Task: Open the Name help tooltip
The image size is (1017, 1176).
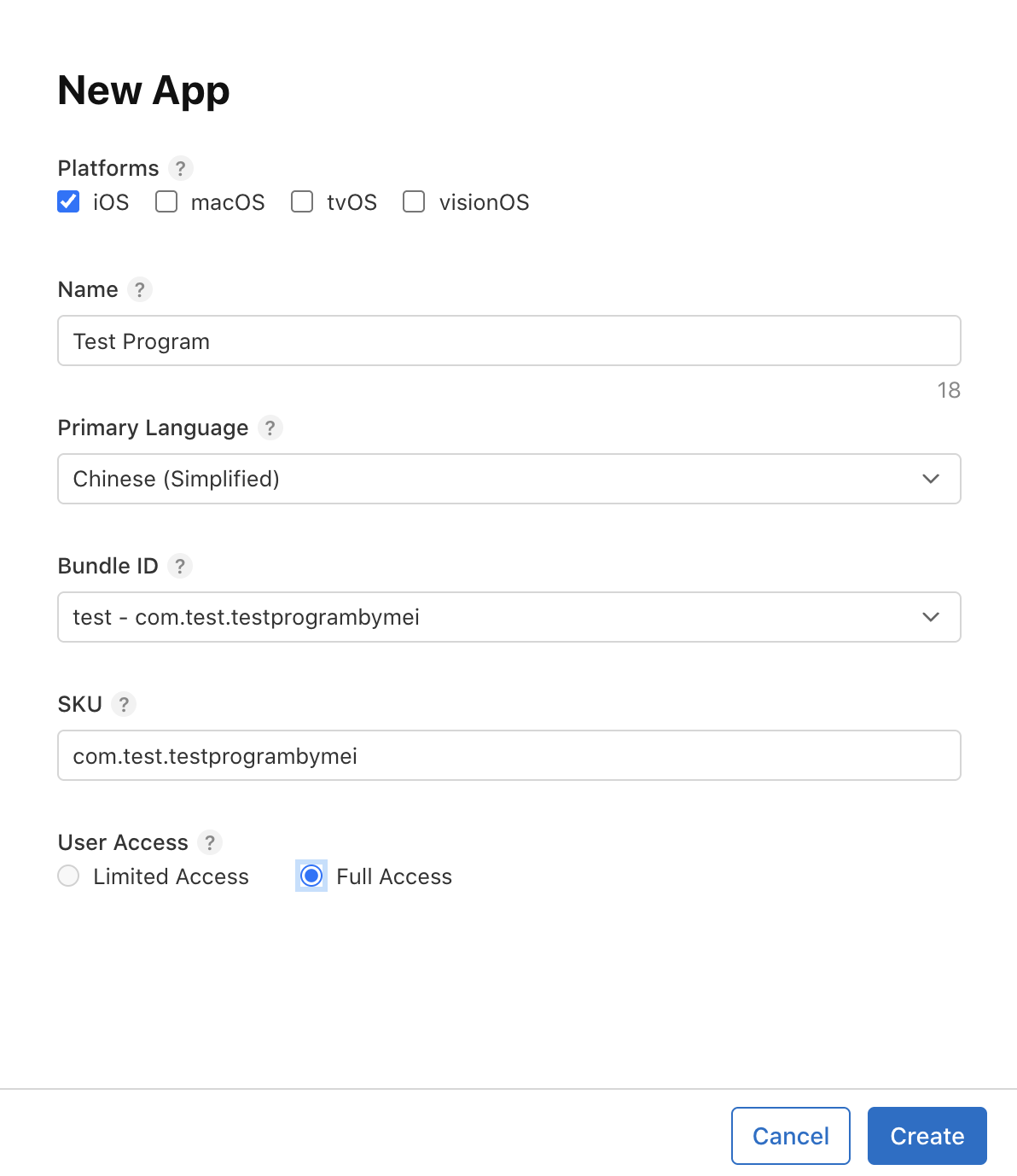Action: 140,289
